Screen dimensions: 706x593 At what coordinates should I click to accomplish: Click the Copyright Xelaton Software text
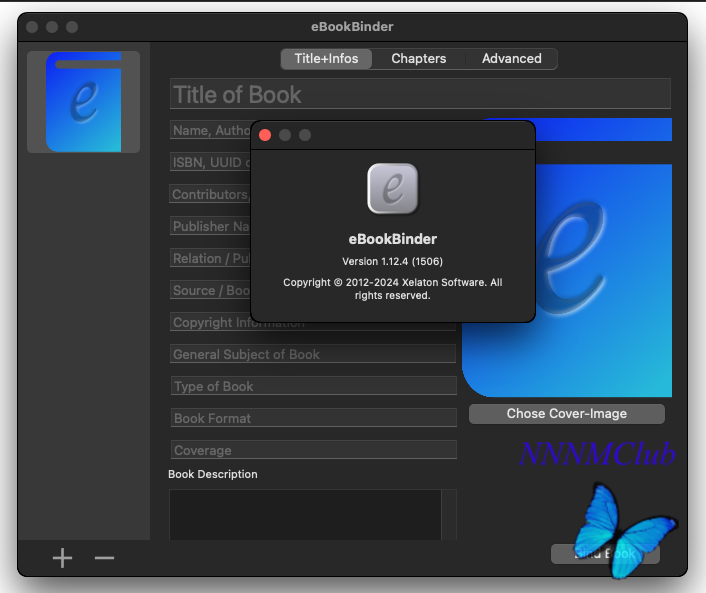[x=393, y=289]
